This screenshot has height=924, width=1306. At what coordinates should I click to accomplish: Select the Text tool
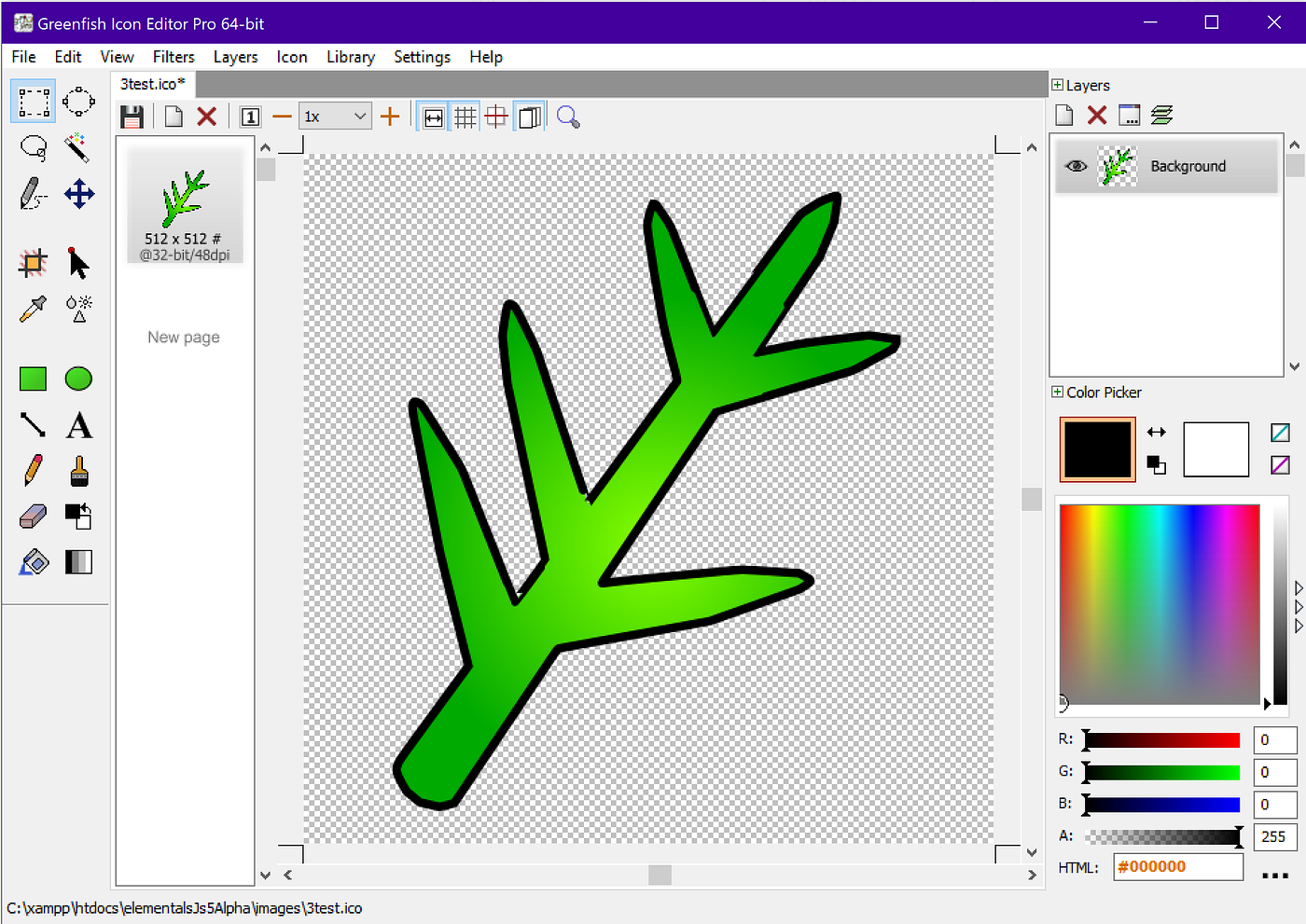tap(79, 425)
